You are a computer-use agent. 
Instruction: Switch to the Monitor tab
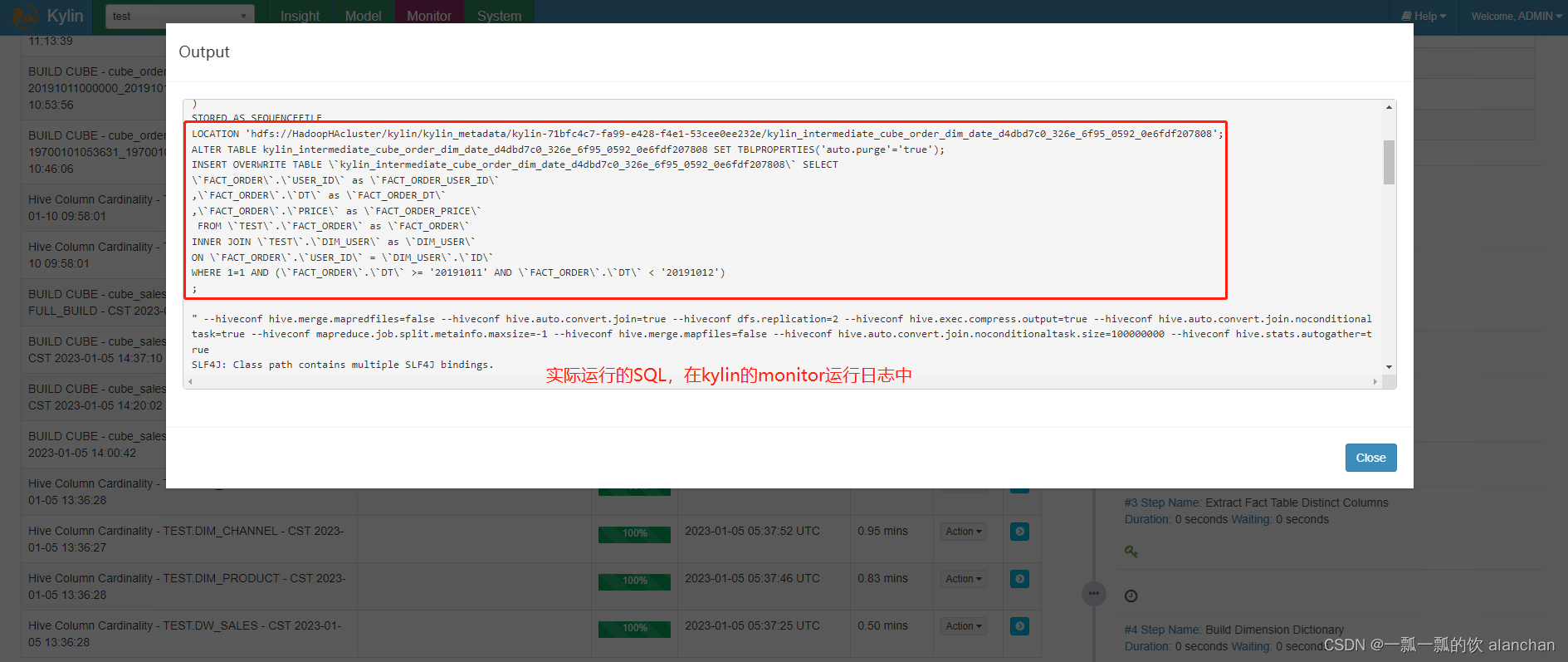429,16
